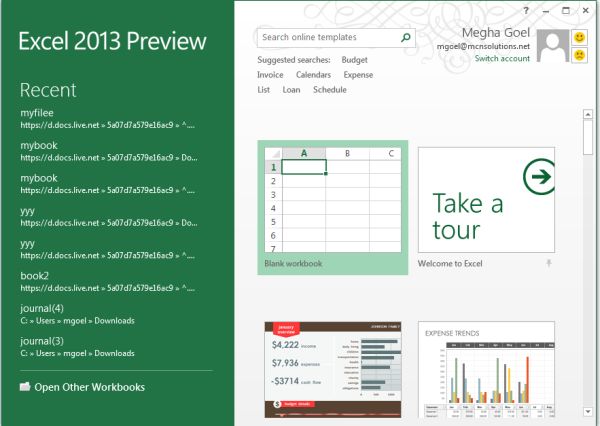Screen dimensions: 600x426
Task: Select the Expense suggested search
Action: tap(358, 75)
